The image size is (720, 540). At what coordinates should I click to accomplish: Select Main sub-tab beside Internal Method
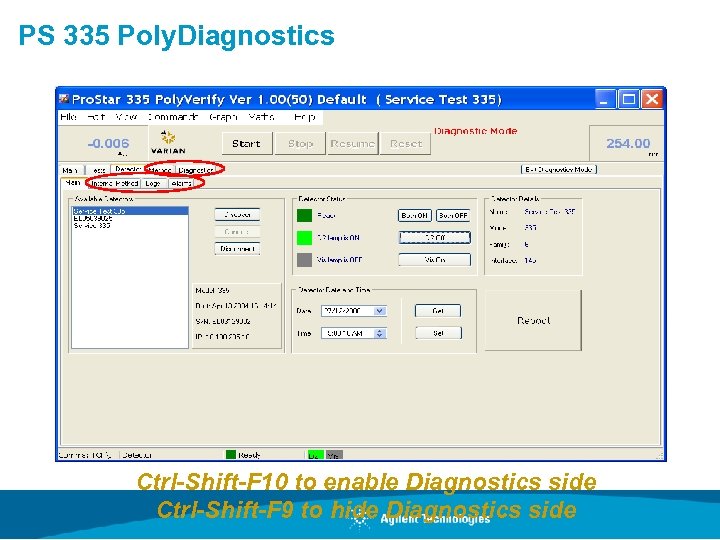coord(73,183)
